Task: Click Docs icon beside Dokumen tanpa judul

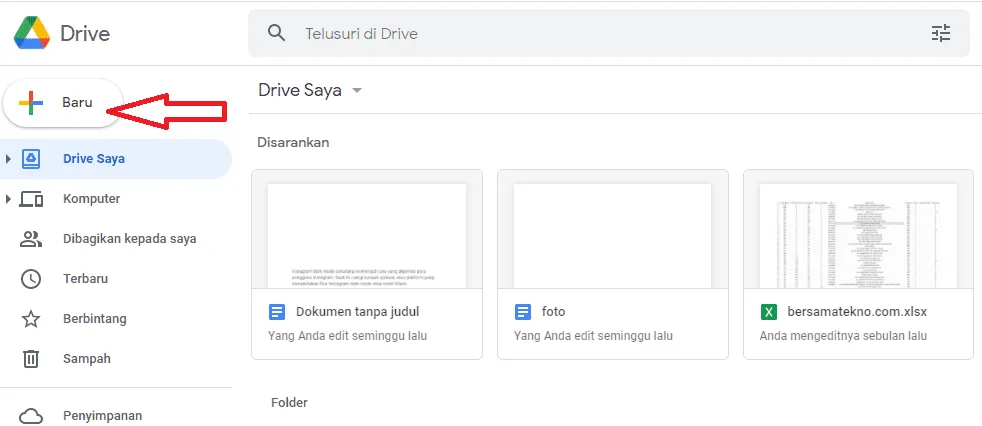Action: [x=276, y=311]
